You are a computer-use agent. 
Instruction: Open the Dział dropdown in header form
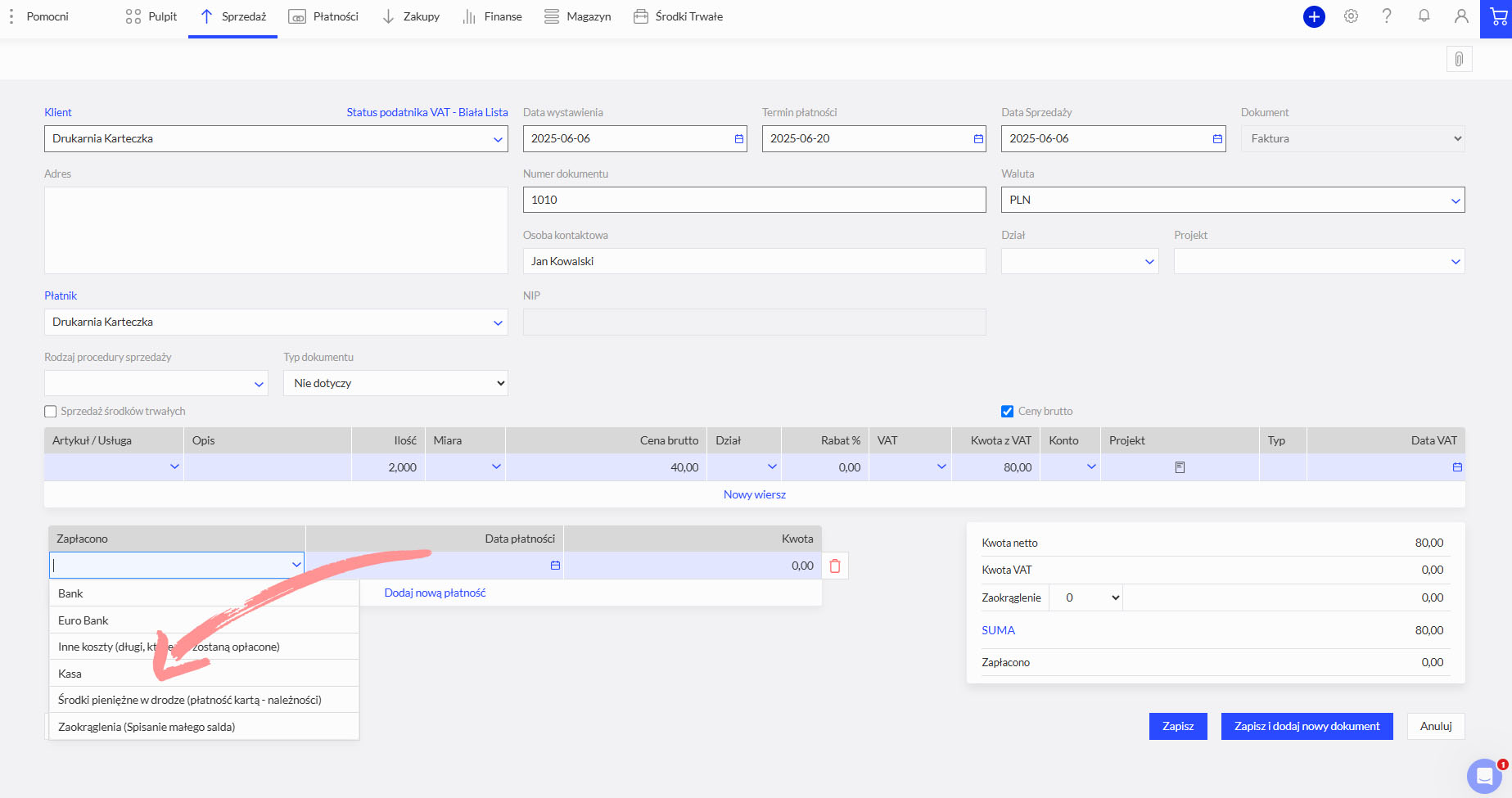point(1149,262)
